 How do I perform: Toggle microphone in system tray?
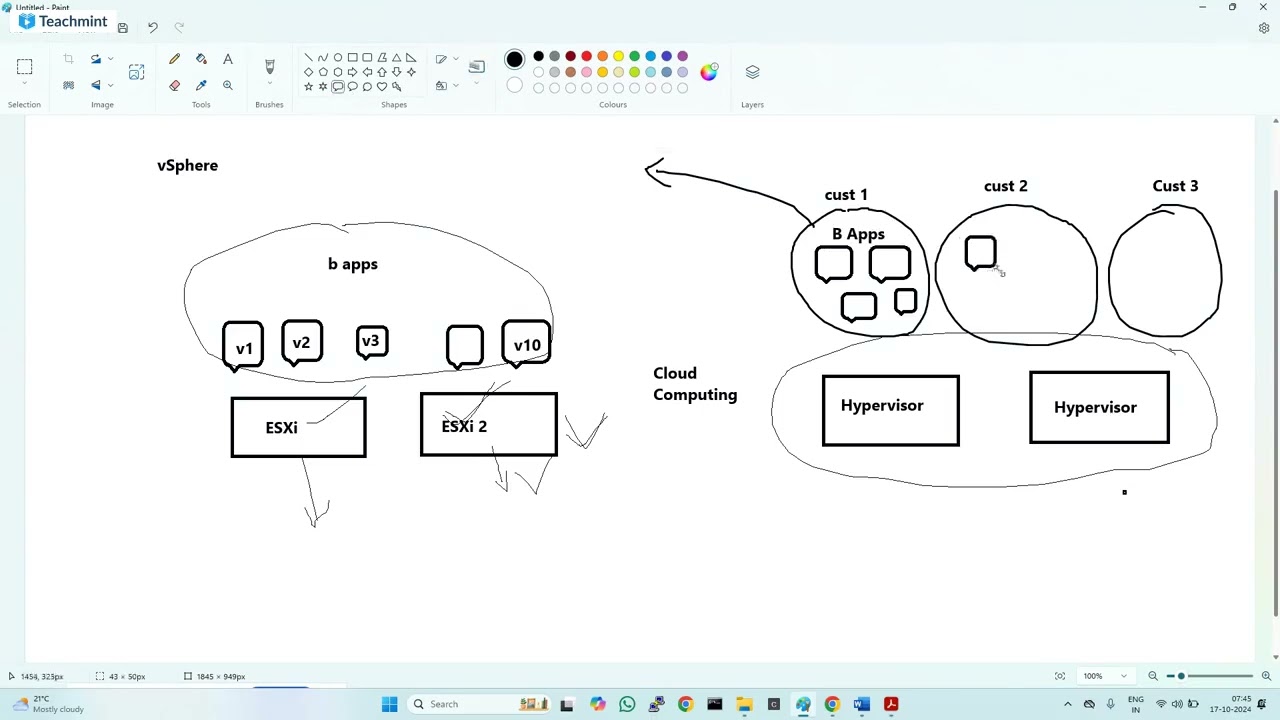(x=1110, y=704)
